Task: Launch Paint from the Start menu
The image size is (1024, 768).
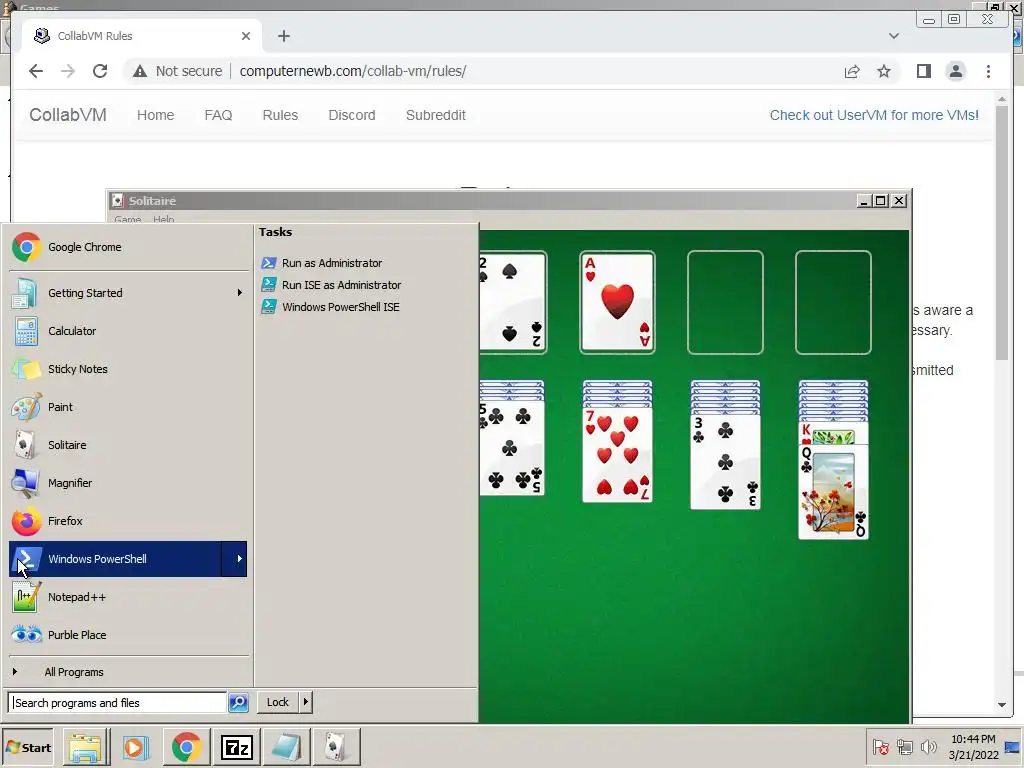Action: [x=128, y=407]
